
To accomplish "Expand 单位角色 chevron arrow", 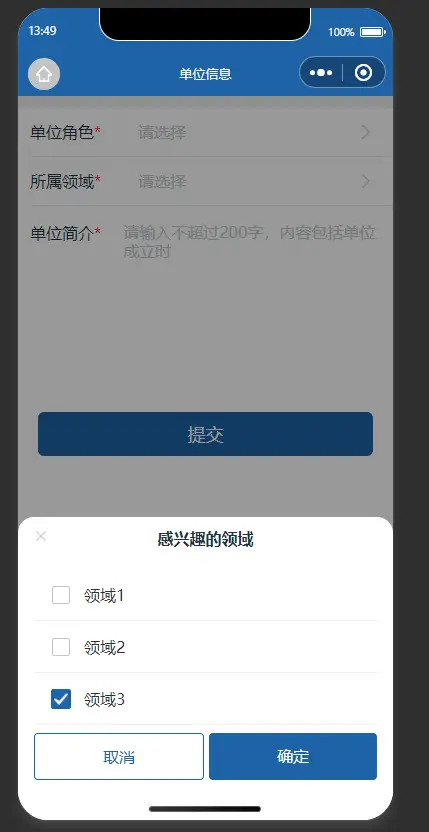I will pyautogui.click(x=365, y=133).
